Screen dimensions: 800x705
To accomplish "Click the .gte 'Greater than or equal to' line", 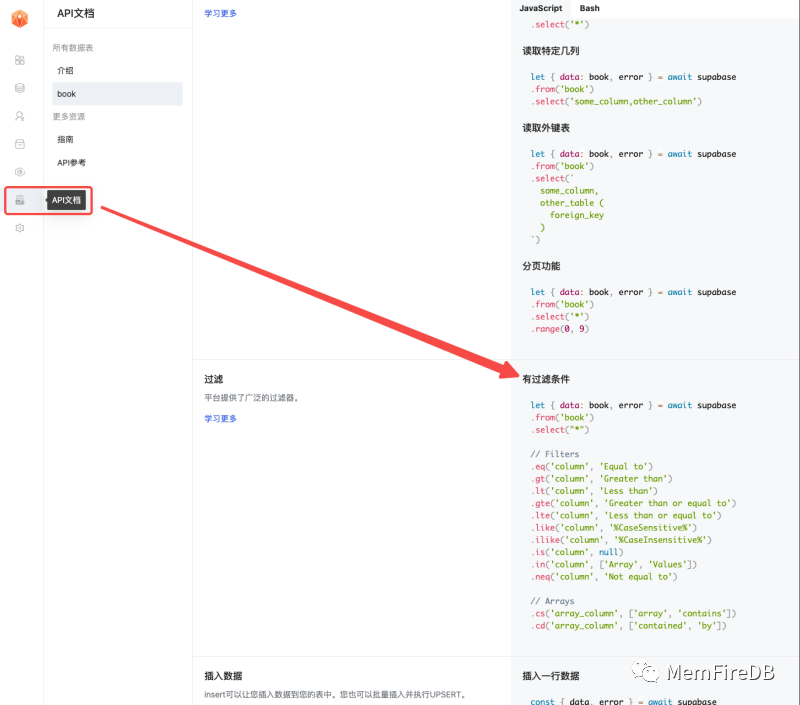I will coord(633,503).
